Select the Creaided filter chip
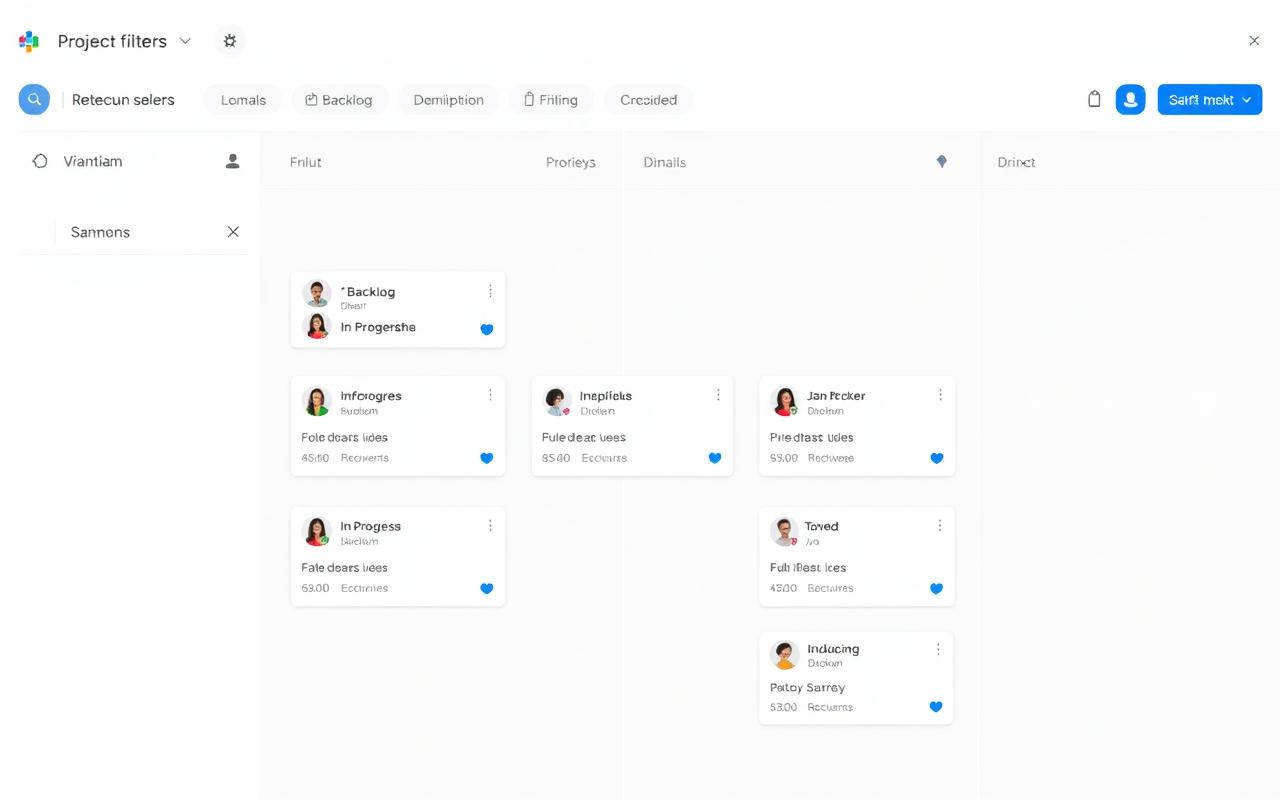 pos(648,100)
